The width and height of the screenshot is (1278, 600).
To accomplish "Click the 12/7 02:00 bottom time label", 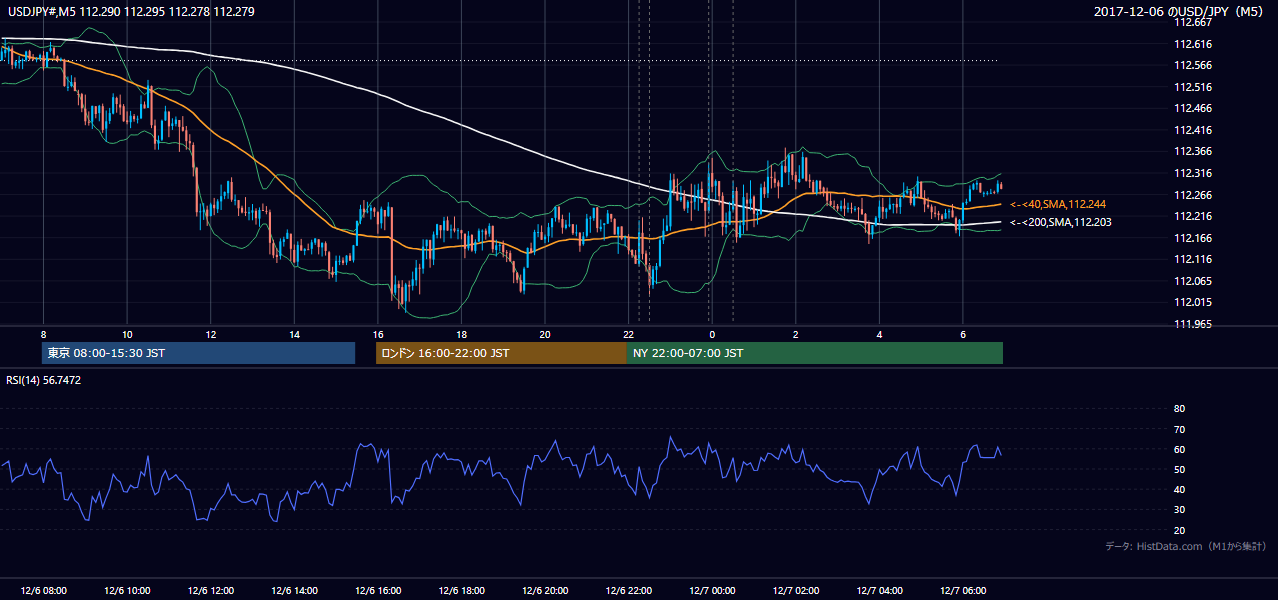I will click(795, 590).
